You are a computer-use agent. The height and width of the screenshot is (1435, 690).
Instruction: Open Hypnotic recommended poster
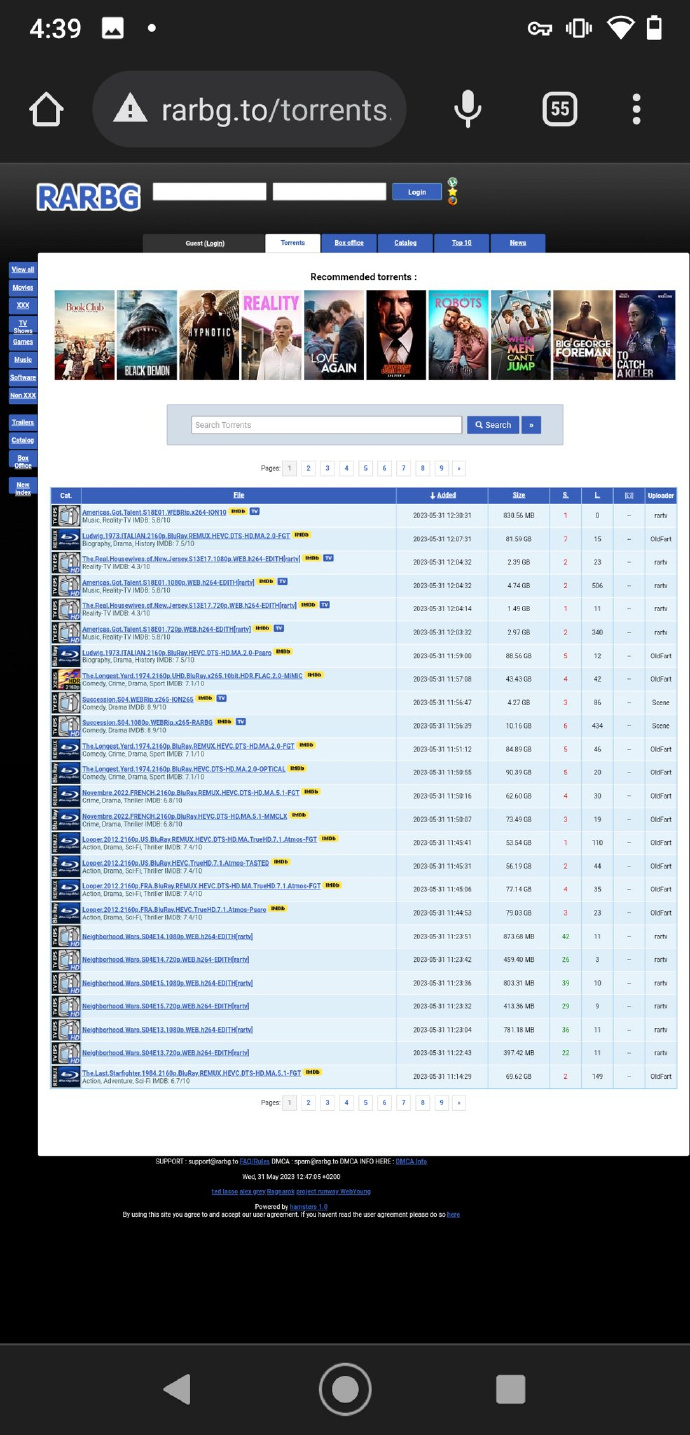(x=209, y=335)
